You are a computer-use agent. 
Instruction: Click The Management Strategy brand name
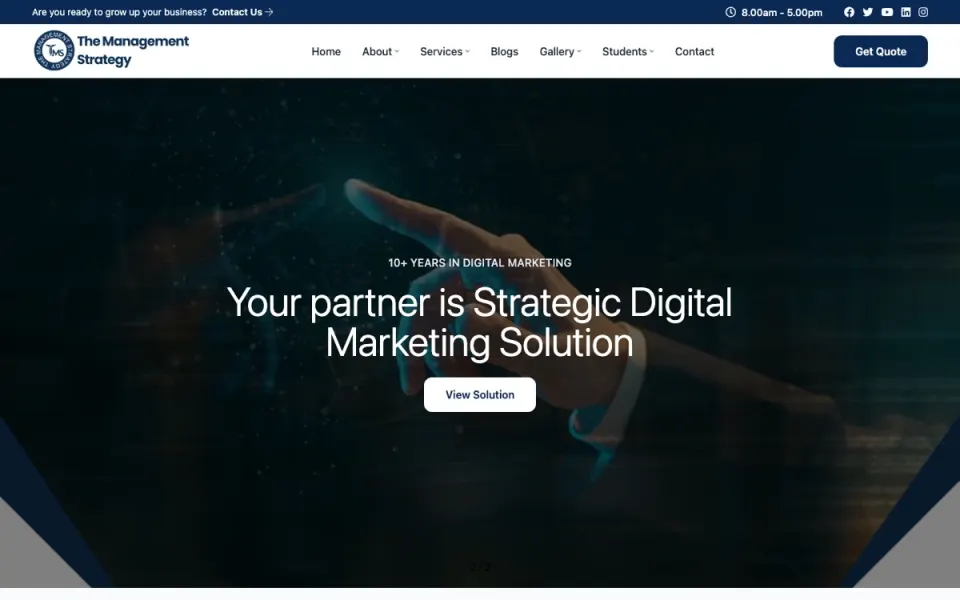133,51
